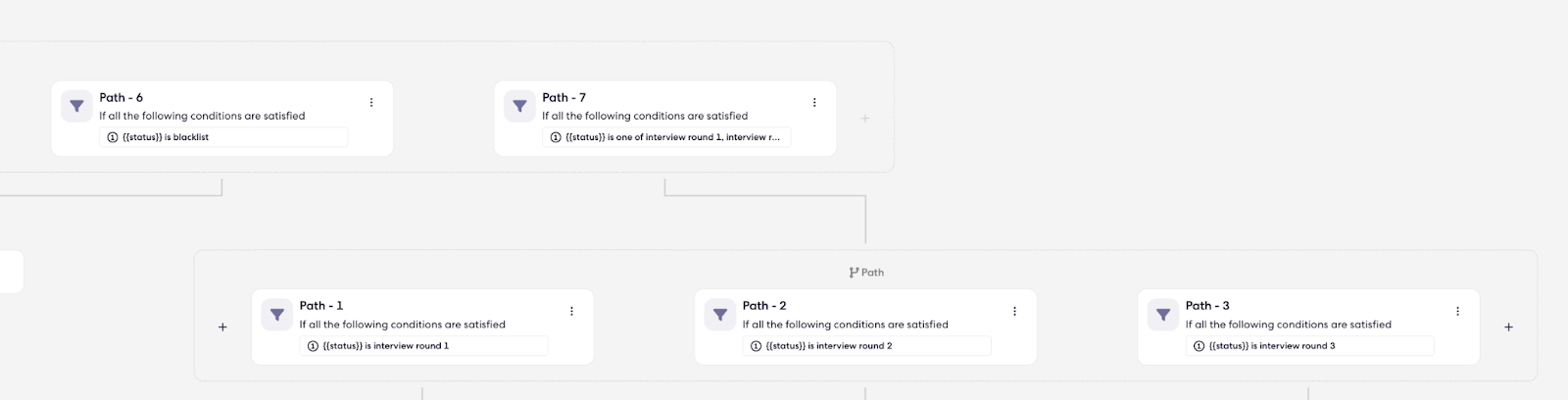Open Path - 7 three-dot options menu
The width and height of the screenshot is (1568, 400).
coord(814,102)
